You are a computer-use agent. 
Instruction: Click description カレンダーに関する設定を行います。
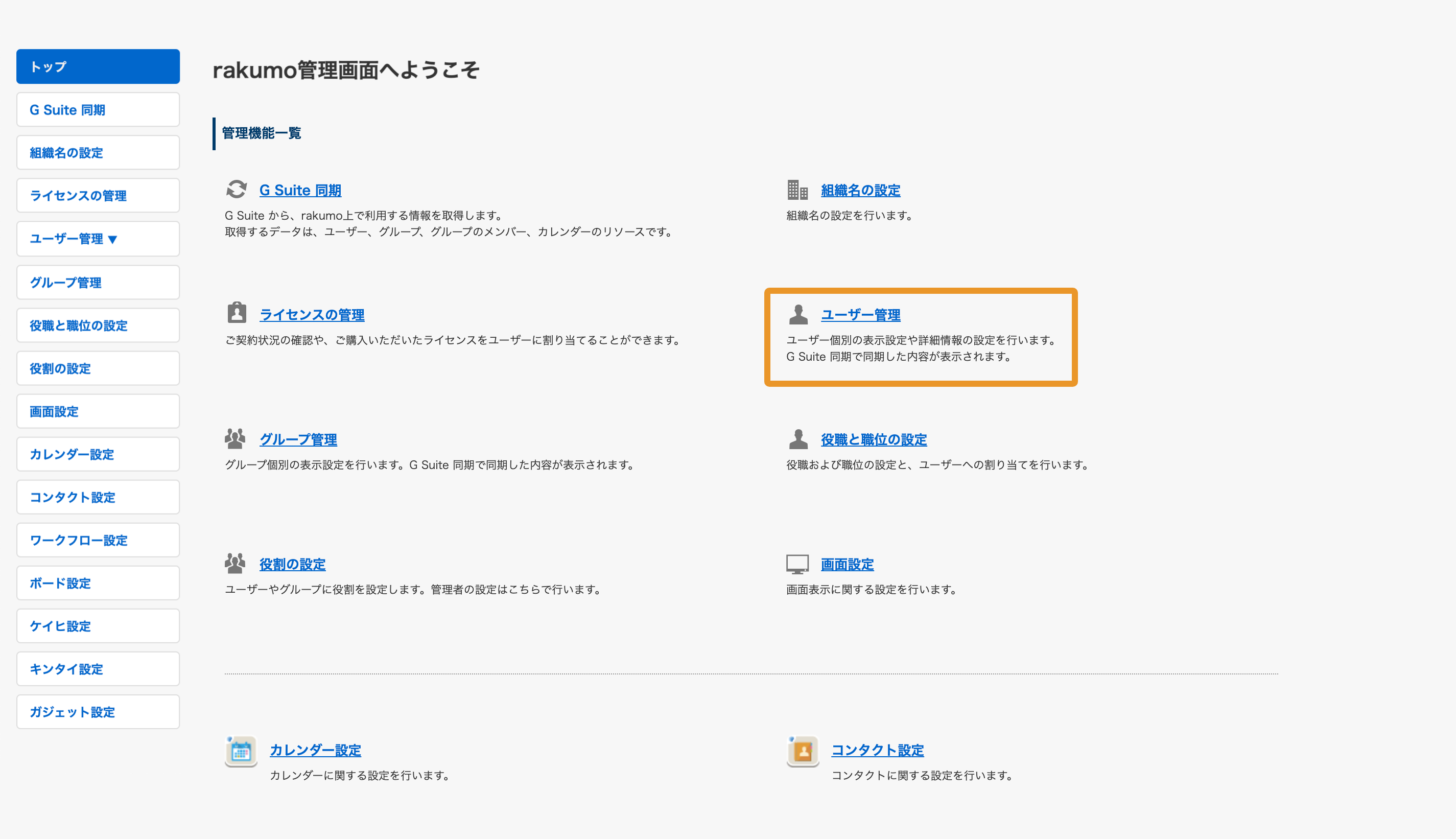(359, 776)
